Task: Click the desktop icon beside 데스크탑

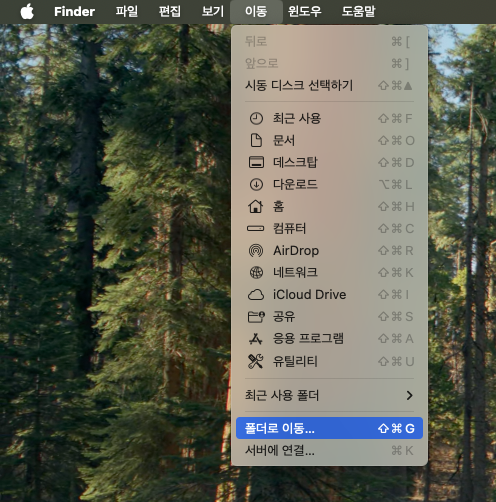Action: point(256,162)
